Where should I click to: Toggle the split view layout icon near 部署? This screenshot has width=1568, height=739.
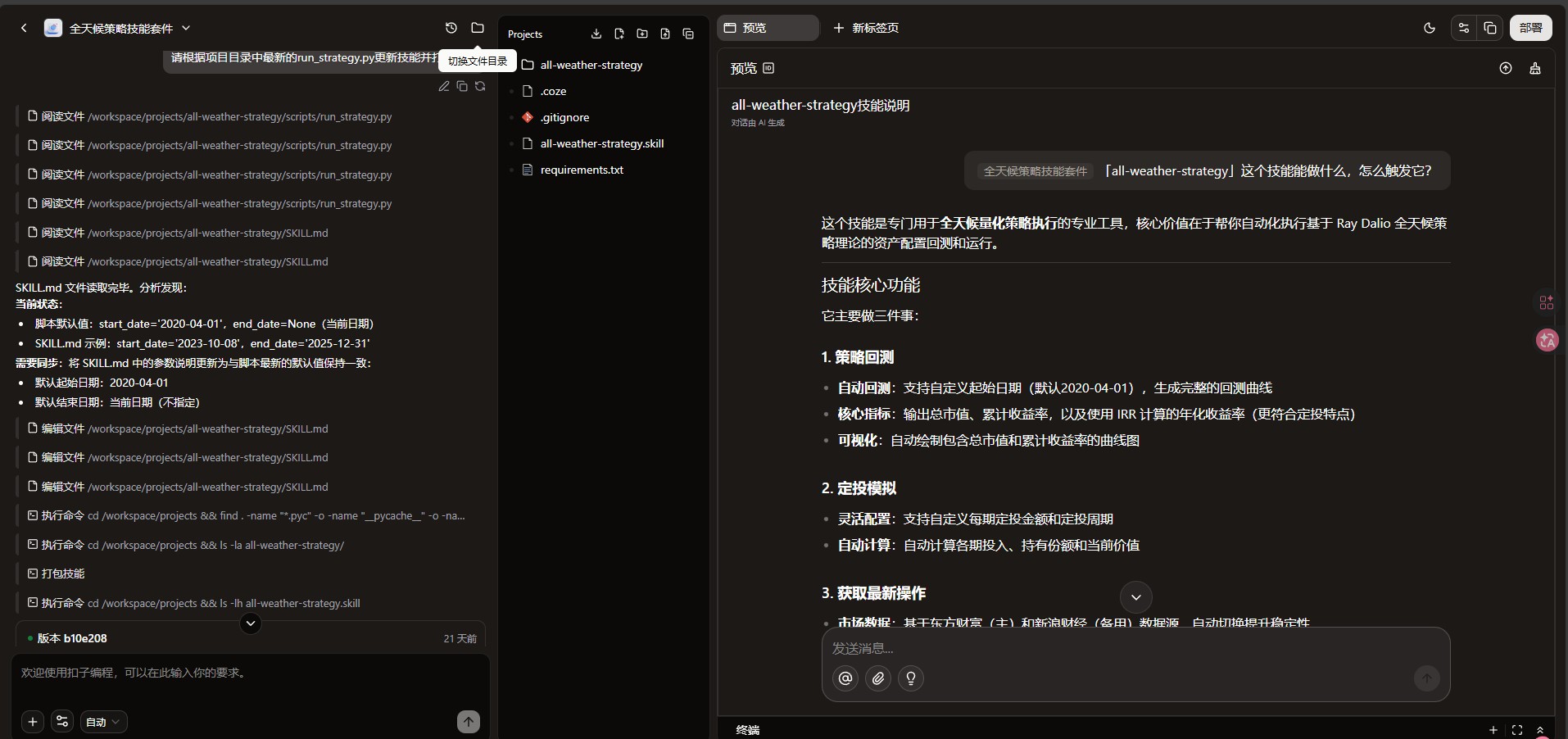pos(1490,29)
